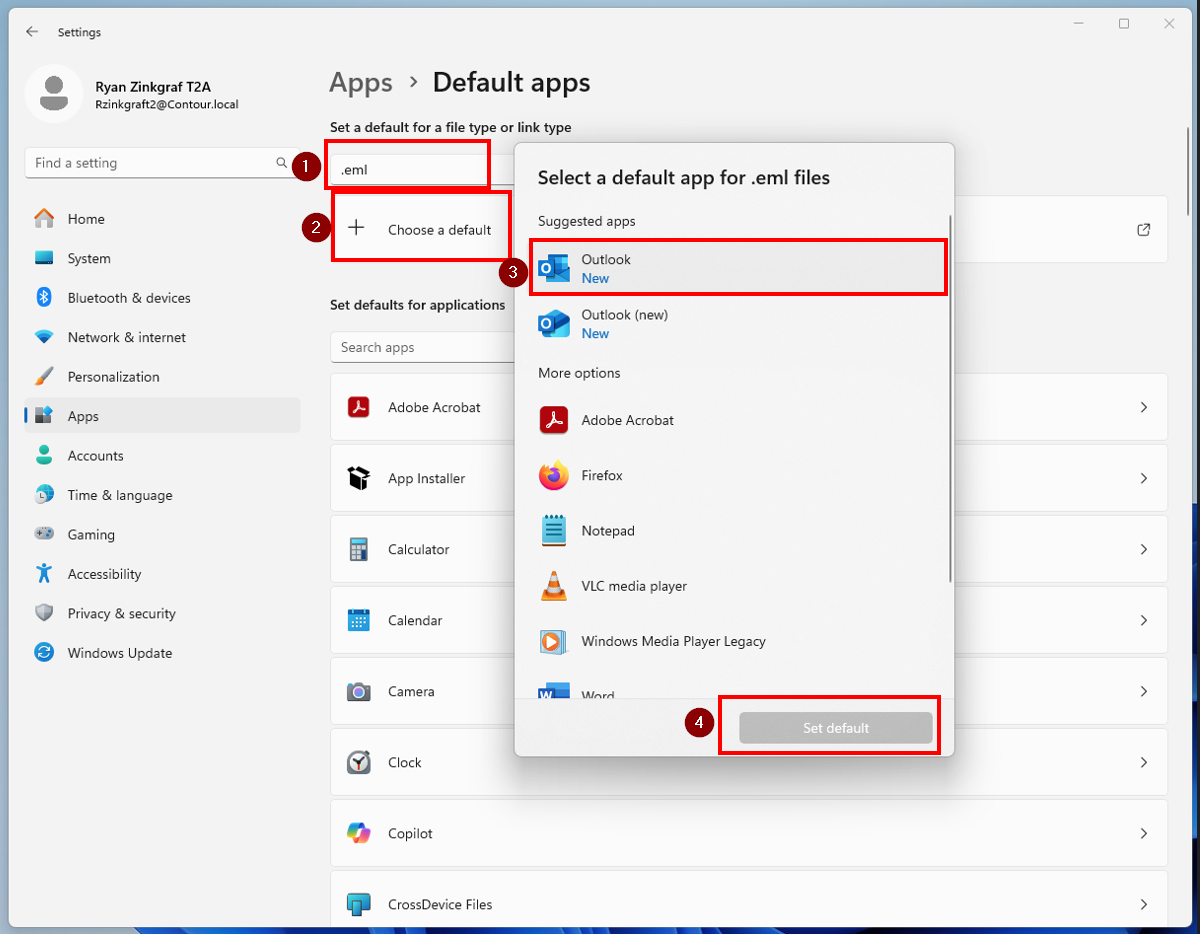Click the Windows Update sync icon
The height and width of the screenshot is (934, 1200).
pos(44,653)
